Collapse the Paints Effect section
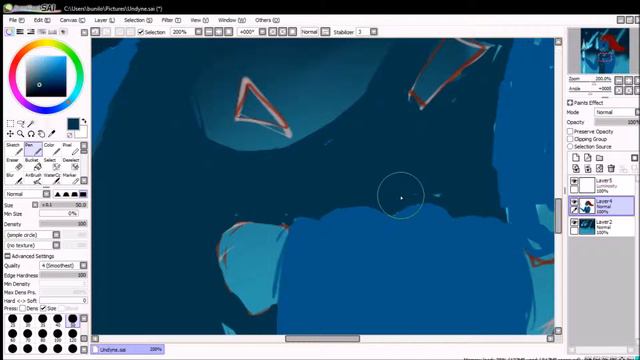The width and height of the screenshot is (640, 360). click(x=570, y=102)
